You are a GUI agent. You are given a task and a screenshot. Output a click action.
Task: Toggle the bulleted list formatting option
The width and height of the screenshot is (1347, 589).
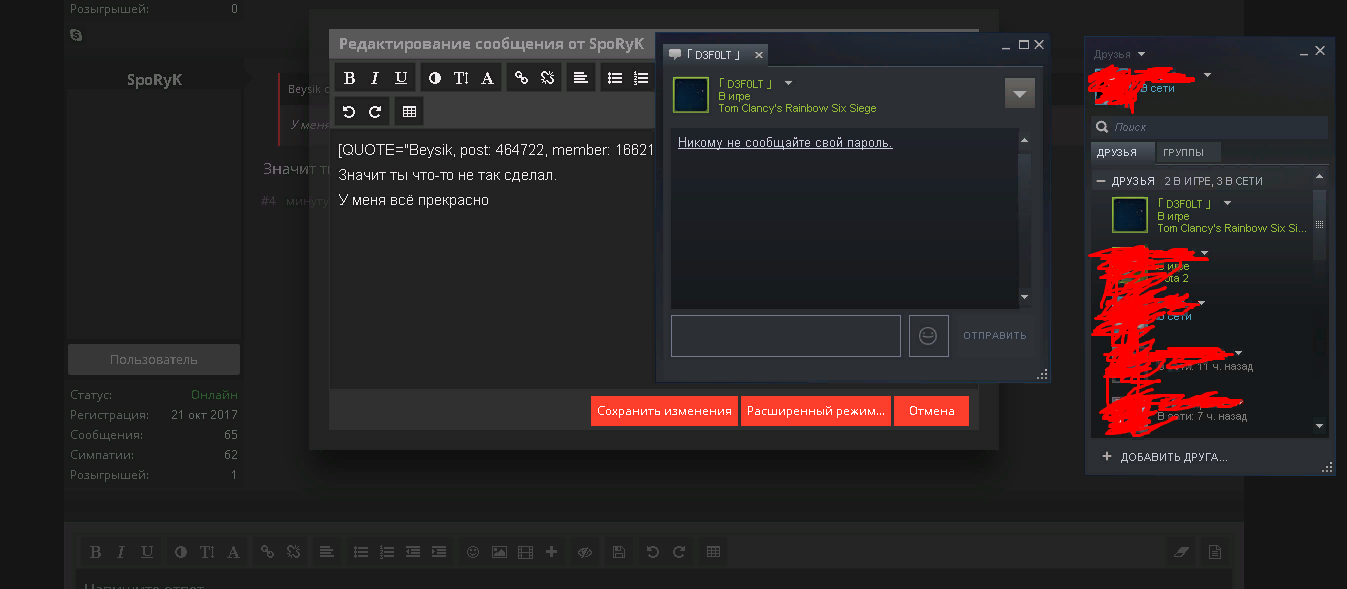pyautogui.click(x=614, y=76)
